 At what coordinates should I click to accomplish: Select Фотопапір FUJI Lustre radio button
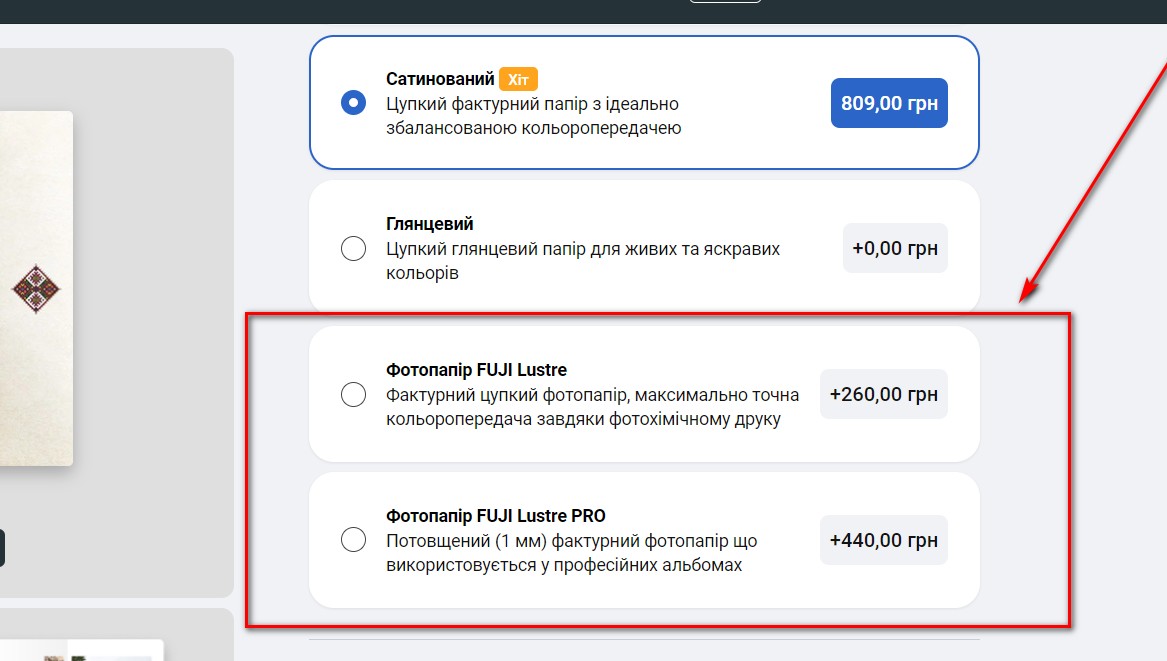pyautogui.click(x=353, y=394)
